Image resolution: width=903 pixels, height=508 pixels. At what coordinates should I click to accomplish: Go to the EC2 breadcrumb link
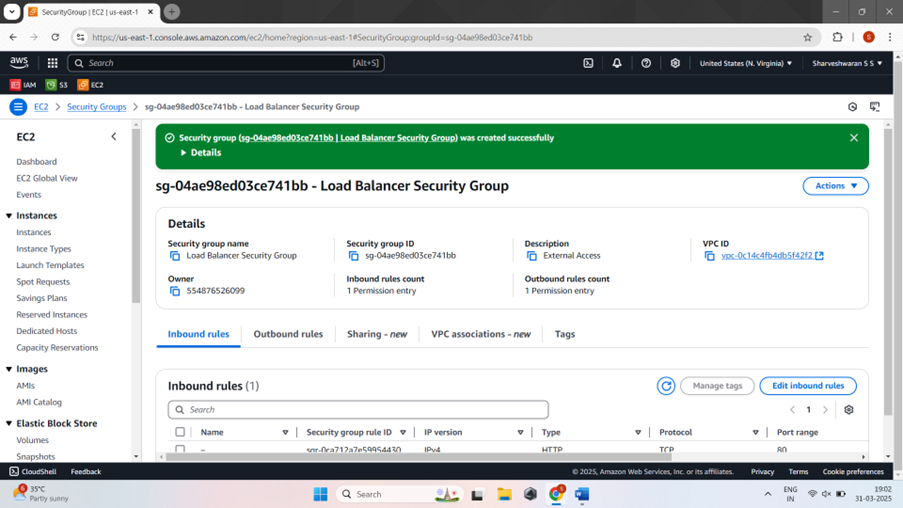coord(41,107)
